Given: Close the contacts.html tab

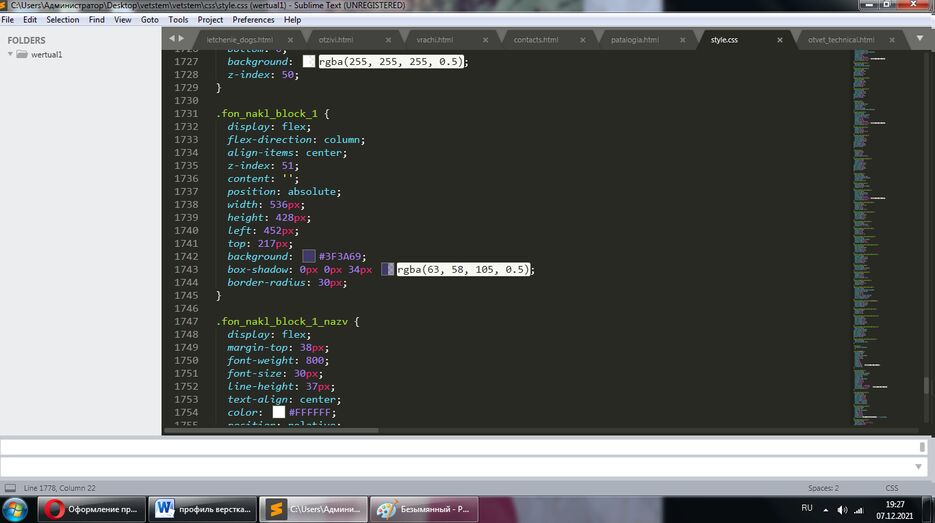Looking at the screenshot, I should pyautogui.click(x=583, y=40).
